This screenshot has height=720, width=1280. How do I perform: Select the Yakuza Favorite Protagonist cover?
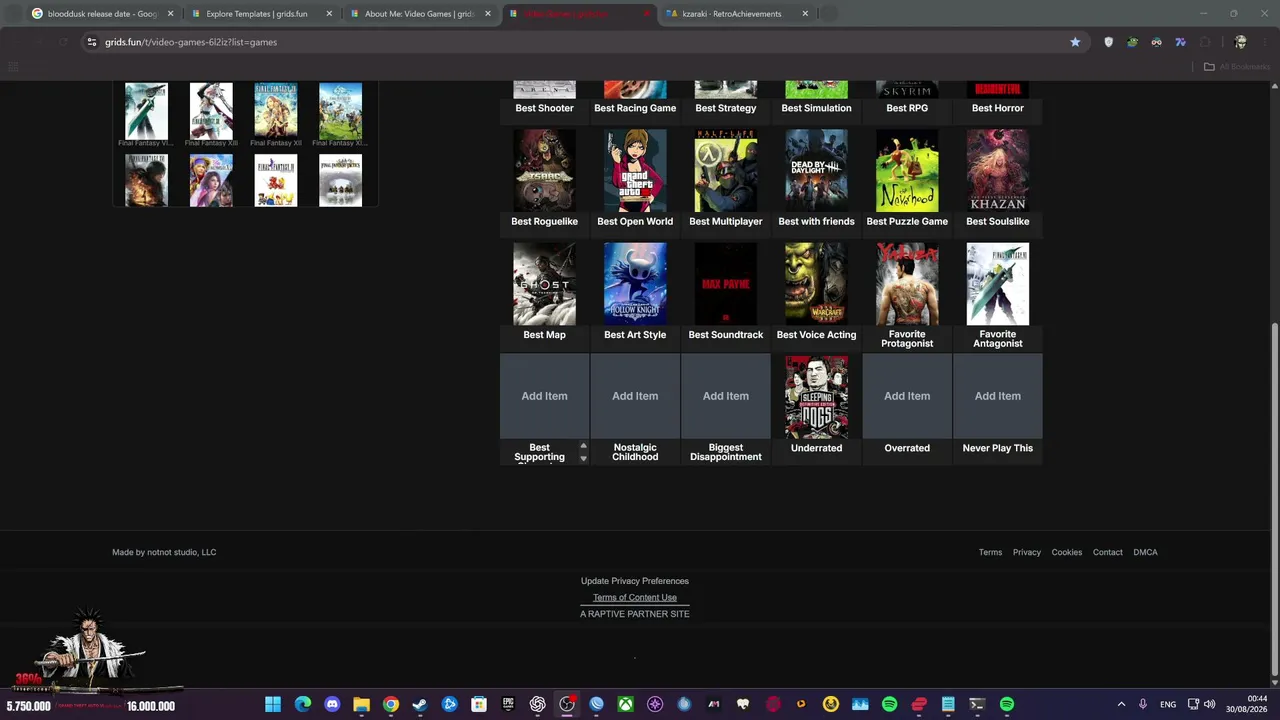[907, 284]
